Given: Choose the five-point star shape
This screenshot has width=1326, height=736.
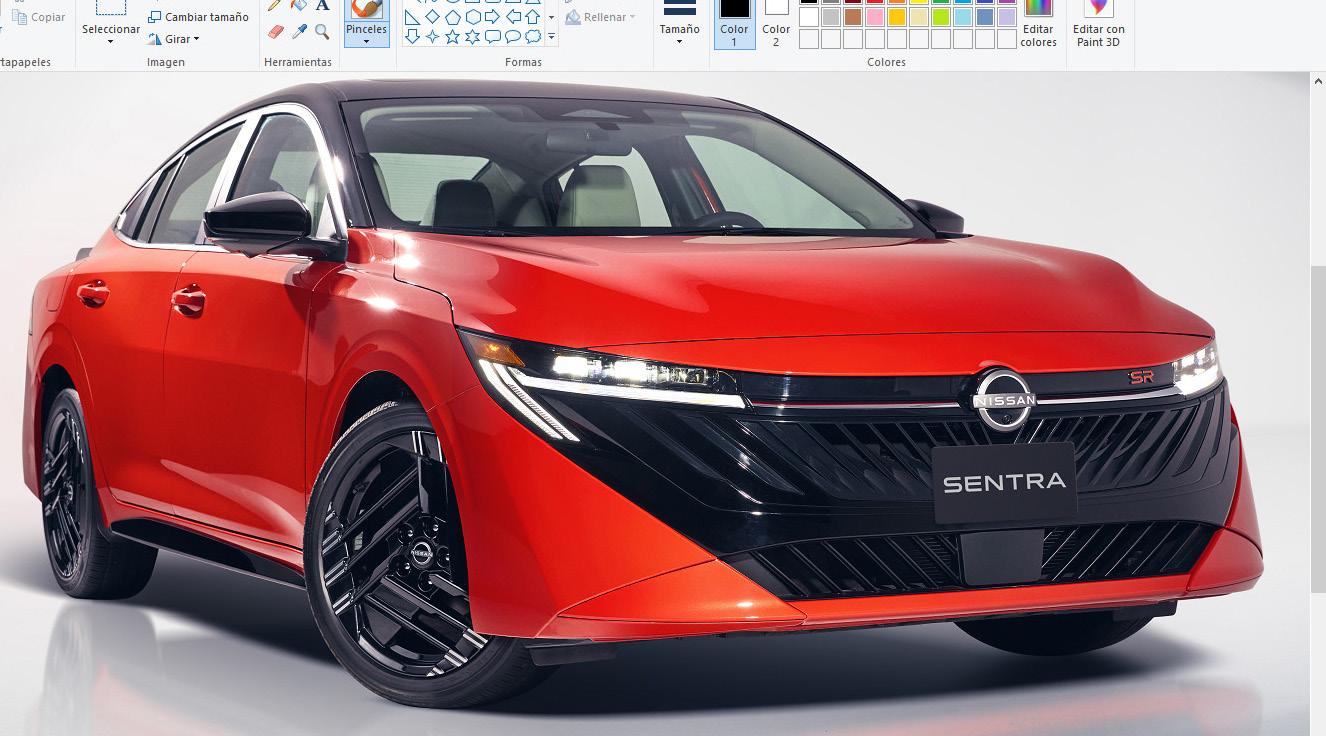Looking at the screenshot, I should click(452, 37).
